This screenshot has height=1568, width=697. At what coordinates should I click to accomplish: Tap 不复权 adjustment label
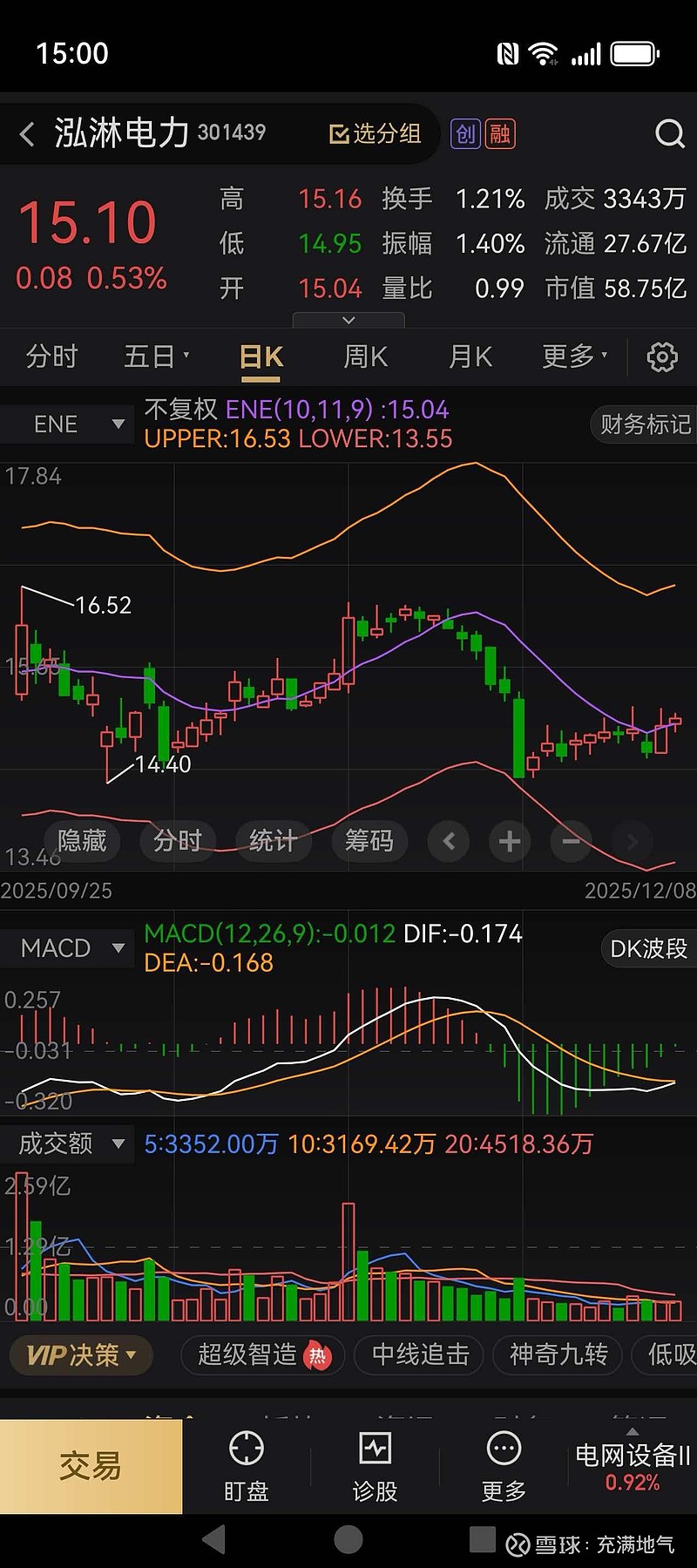click(x=180, y=410)
